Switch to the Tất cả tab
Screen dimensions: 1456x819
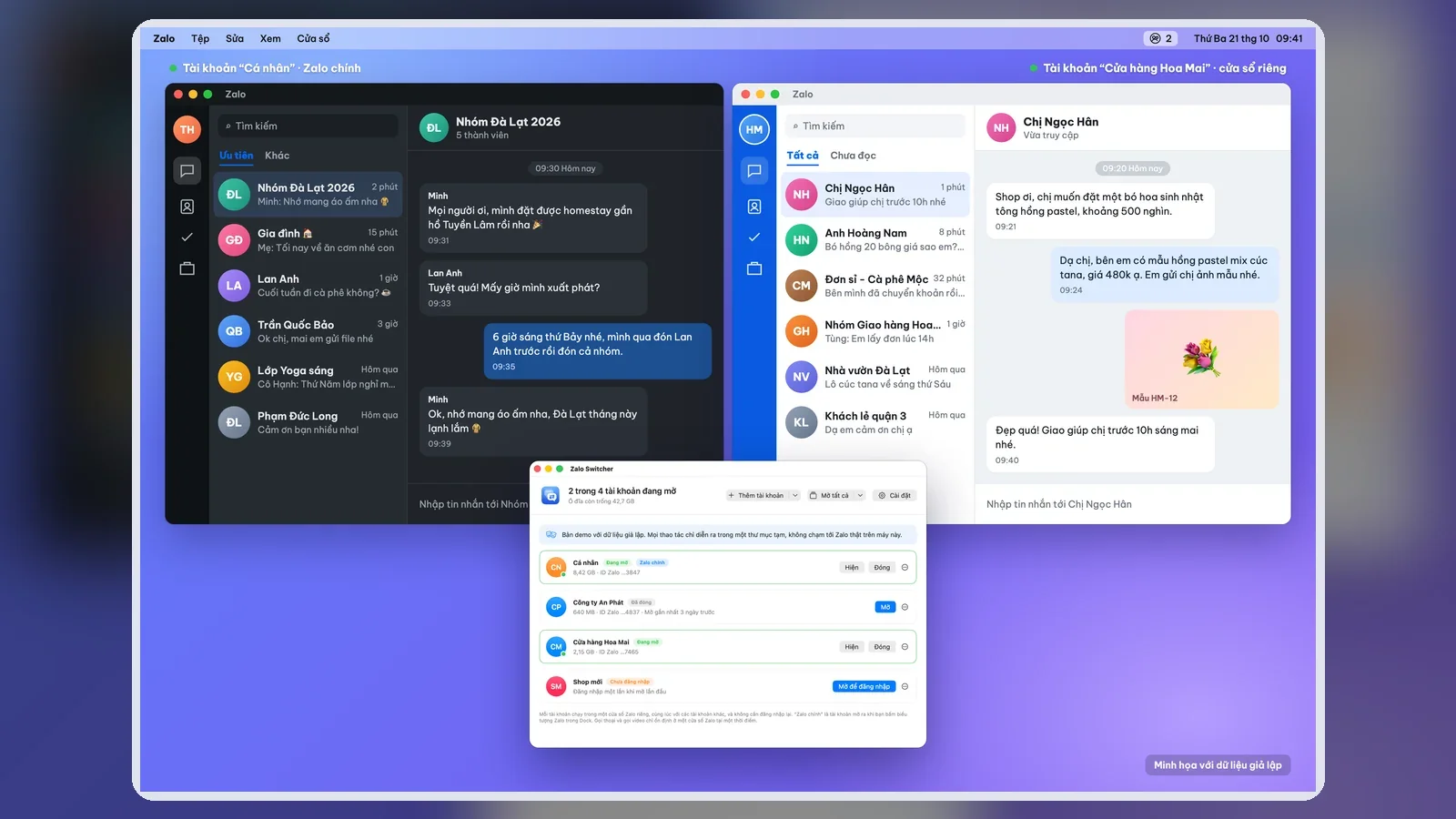click(x=803, y=156)
